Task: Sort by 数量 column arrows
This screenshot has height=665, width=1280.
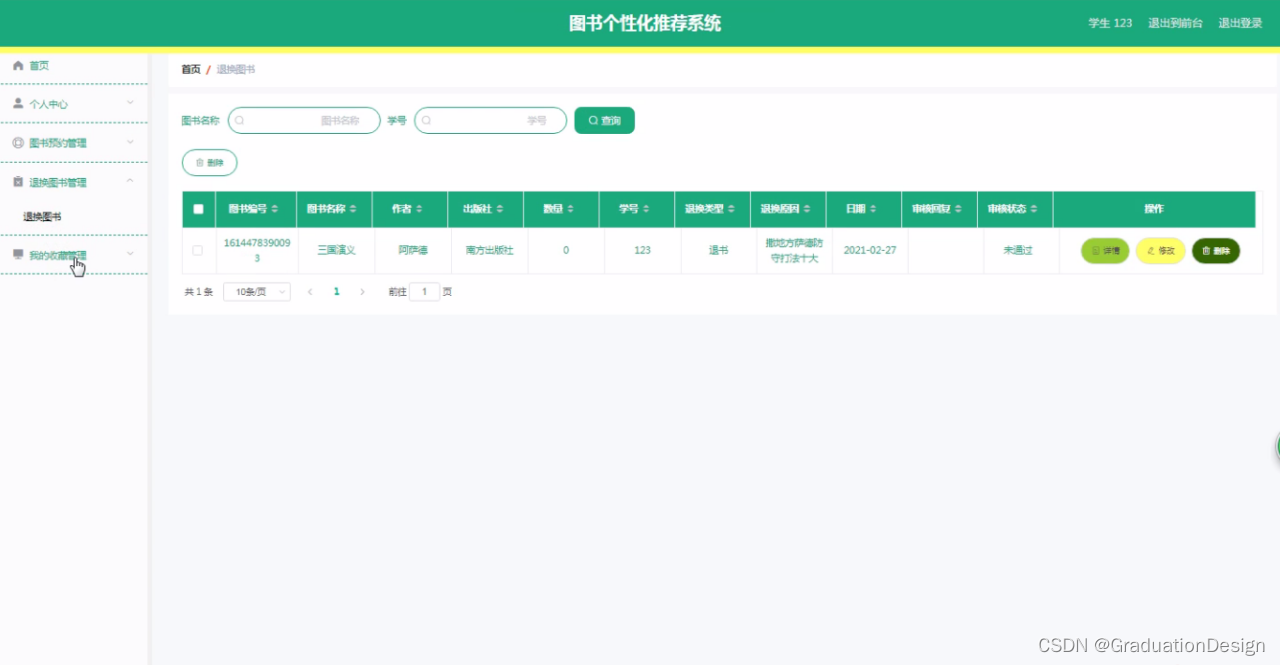Action: coord(570,209)
